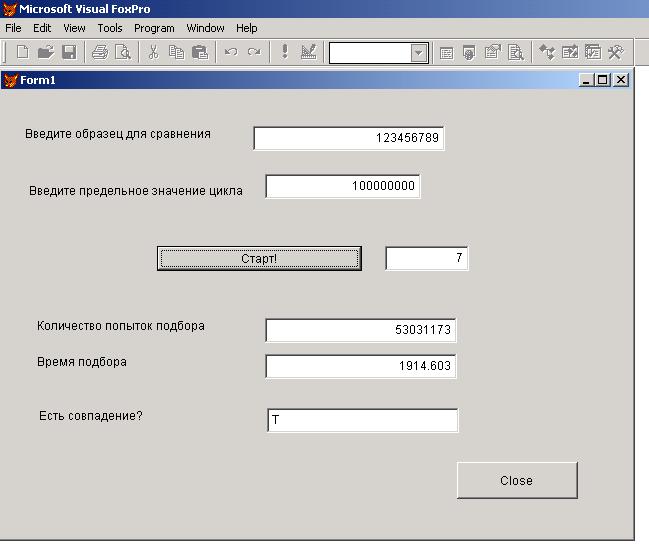Click the Open folder toolbar icon
649x560 pixels.
(x=46, y=52)
